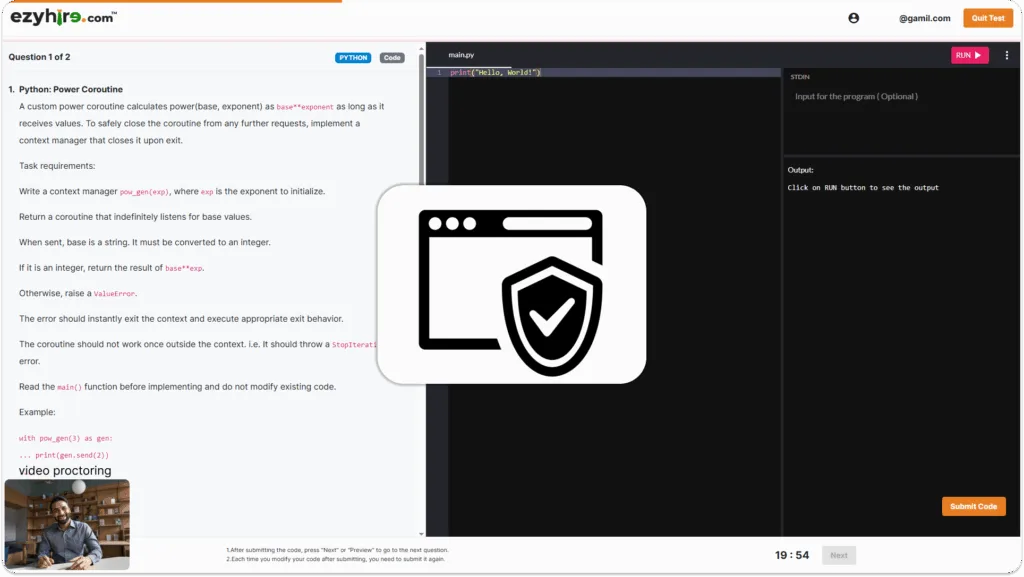Run the code with RUN button
Image resolution: width=1024 pixels, height=577 pixels.
pos(969,55)
